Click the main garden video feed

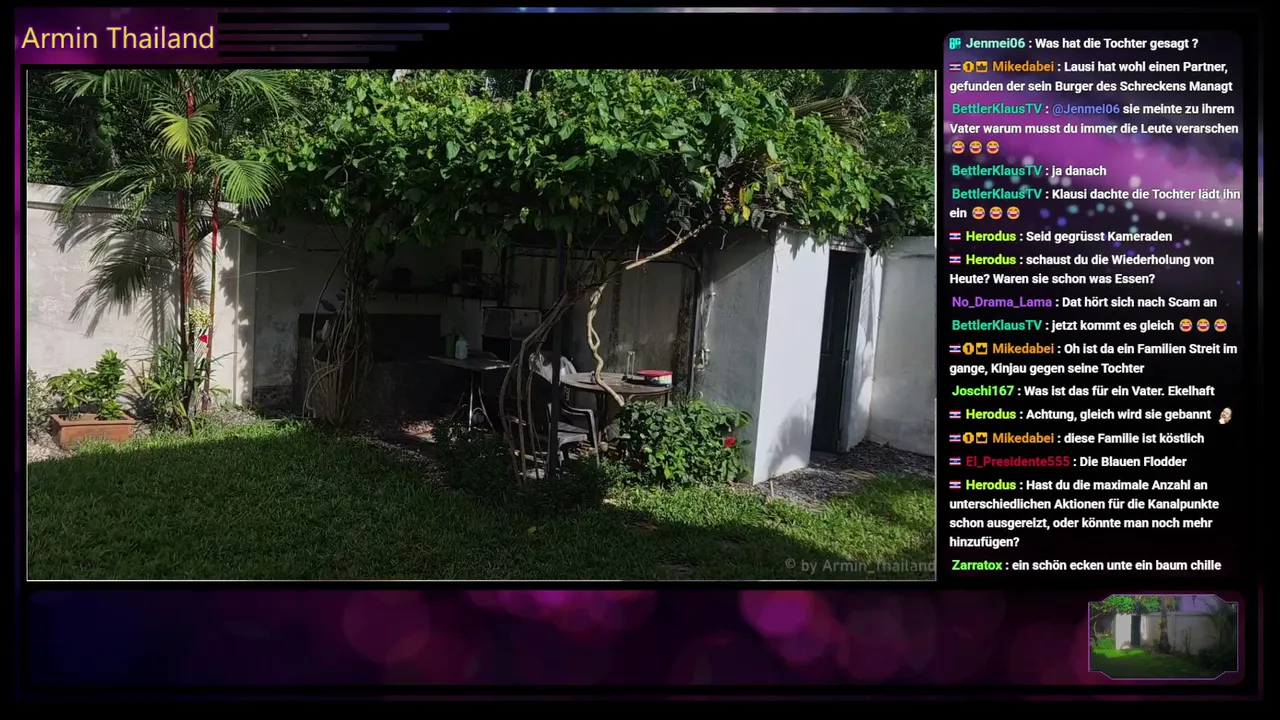pos(481,325)
